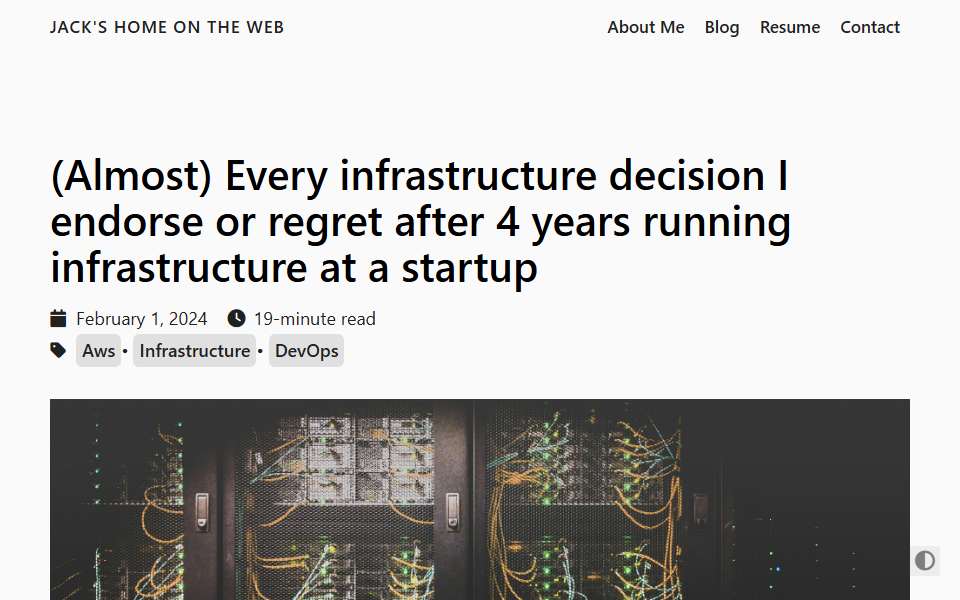
Task: Click the left cabinet door latch in photo
Action: (202, 511)
